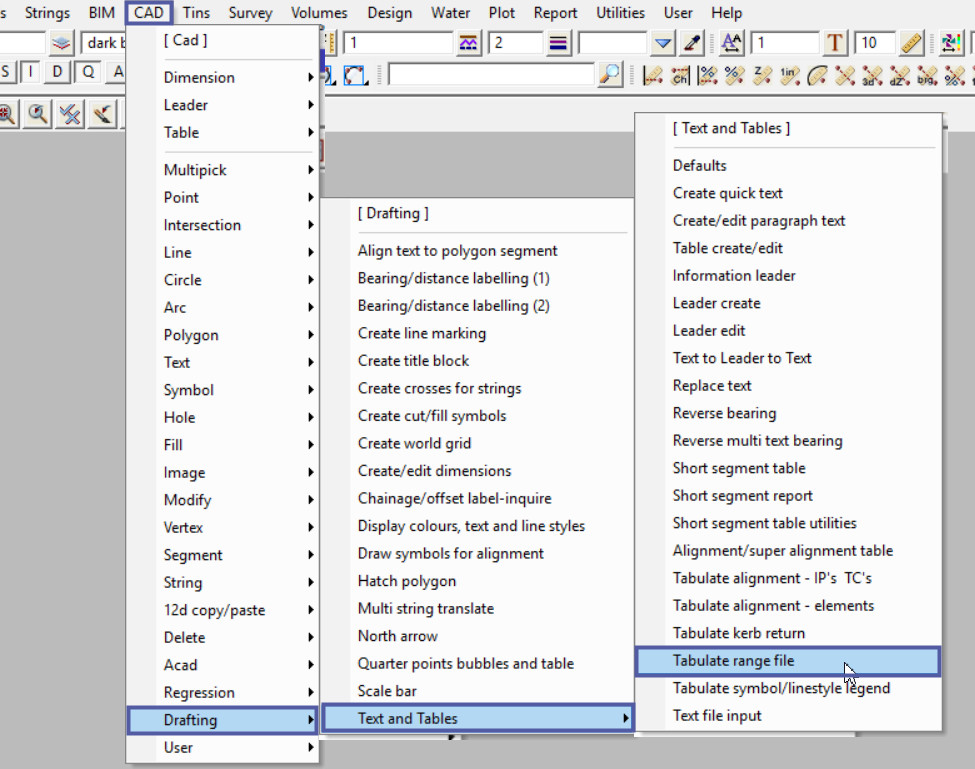Click the magnifying glass search icon
The height and width of the screenshot is (769, 975).
click(609, 75)
